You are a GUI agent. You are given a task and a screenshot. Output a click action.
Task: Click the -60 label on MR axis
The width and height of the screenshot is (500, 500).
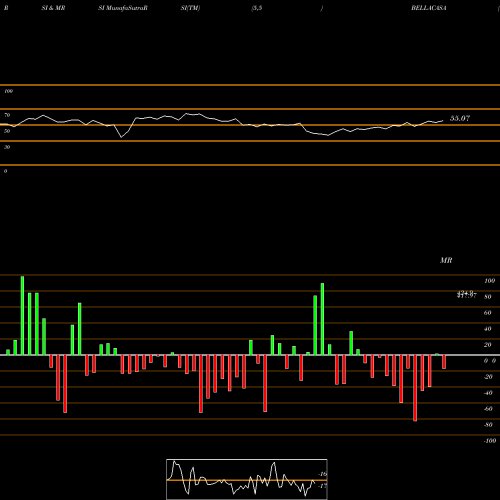tap(488, 409)
